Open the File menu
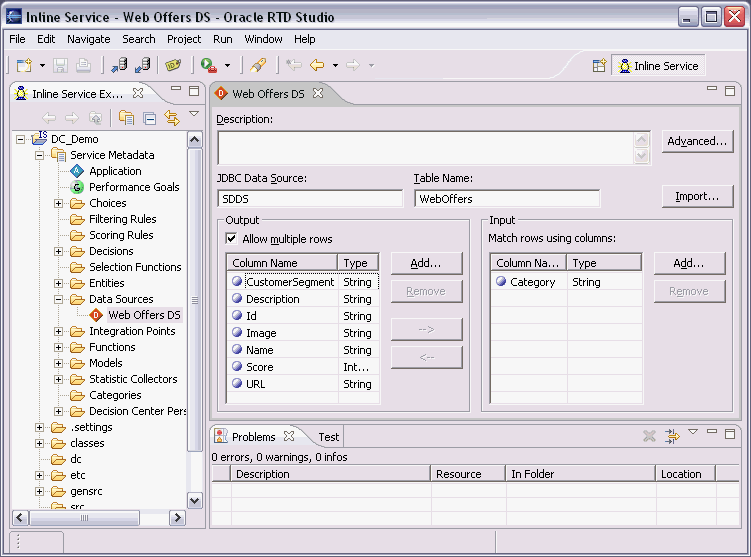 pyautogui.click(x=17, y=39)
